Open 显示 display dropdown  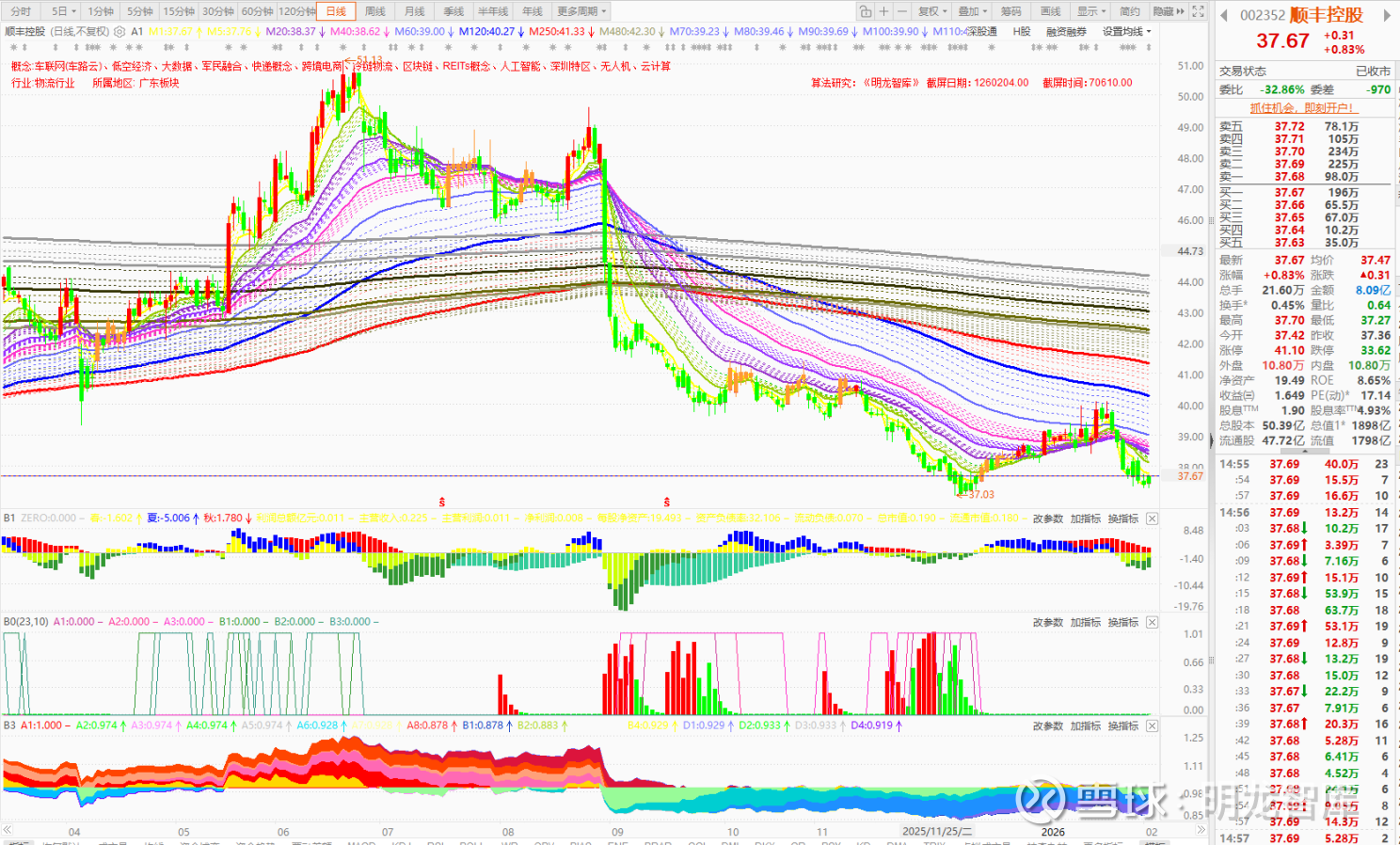tap(1091, 11)
